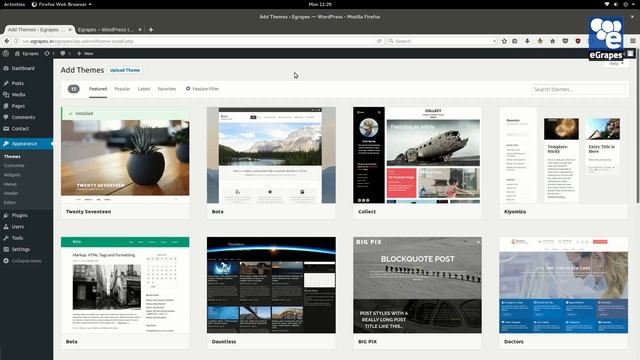Viewport: 640px width, 360px height.
Task: Open the Header submenu item
Action: point(11,193)
